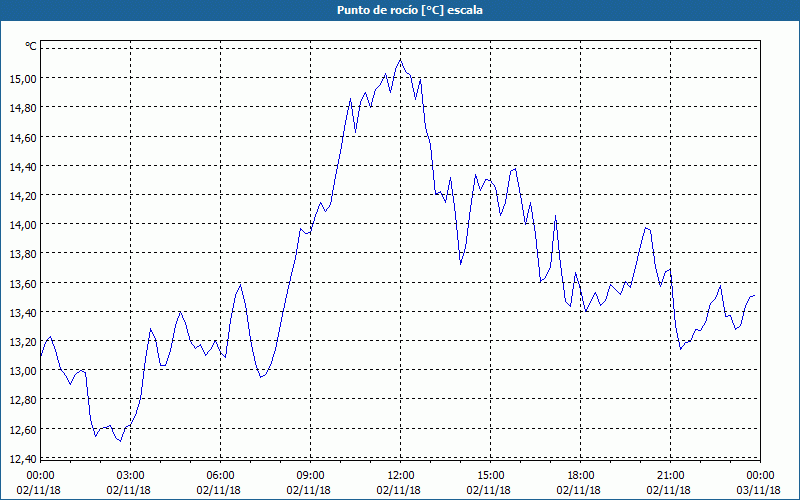Click the 00:00 02/11/18 time label
Screen dimensions: 800x500
tap(39, 483)
